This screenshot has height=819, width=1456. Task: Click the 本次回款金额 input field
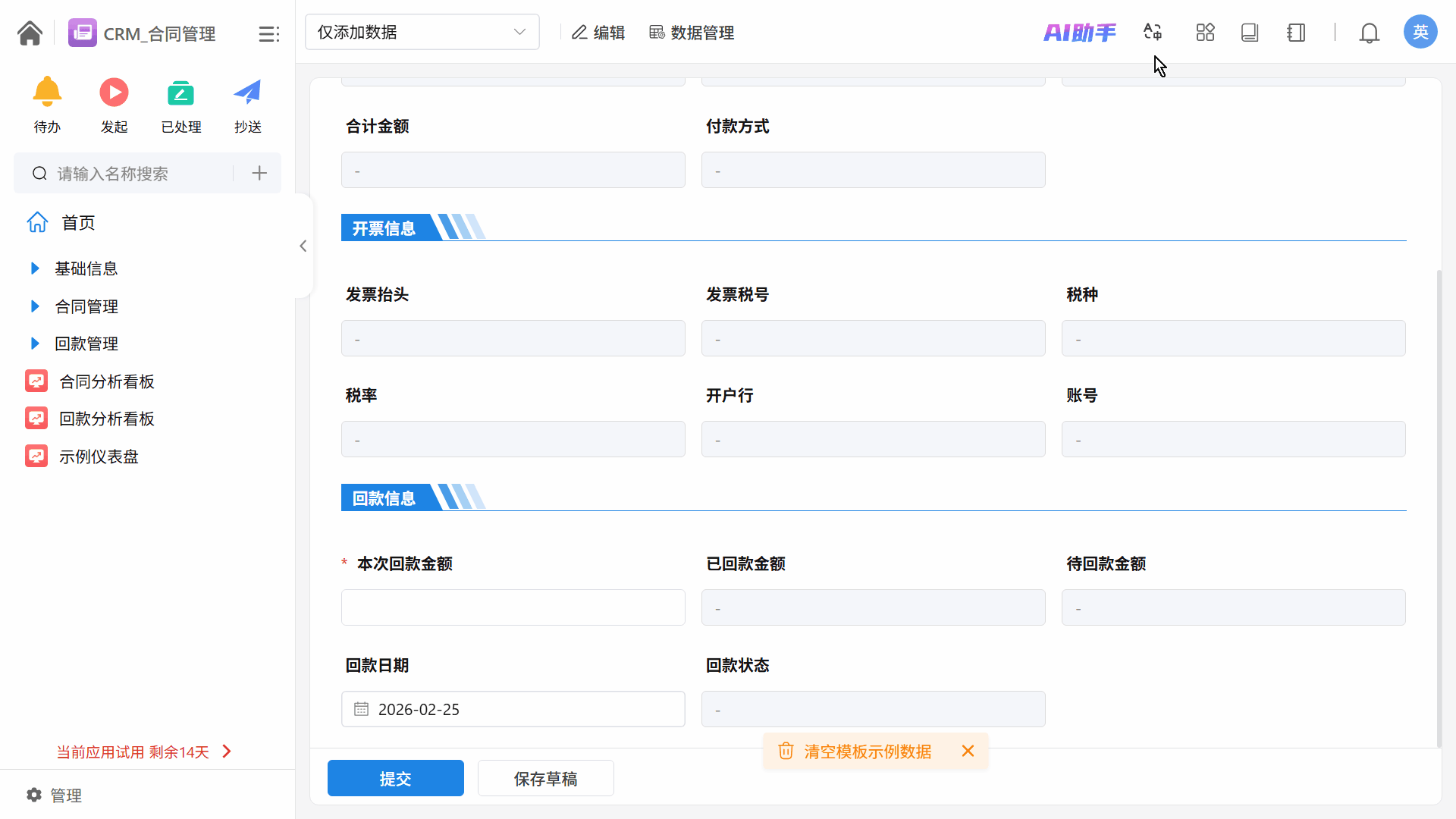(x=513, y=607)
